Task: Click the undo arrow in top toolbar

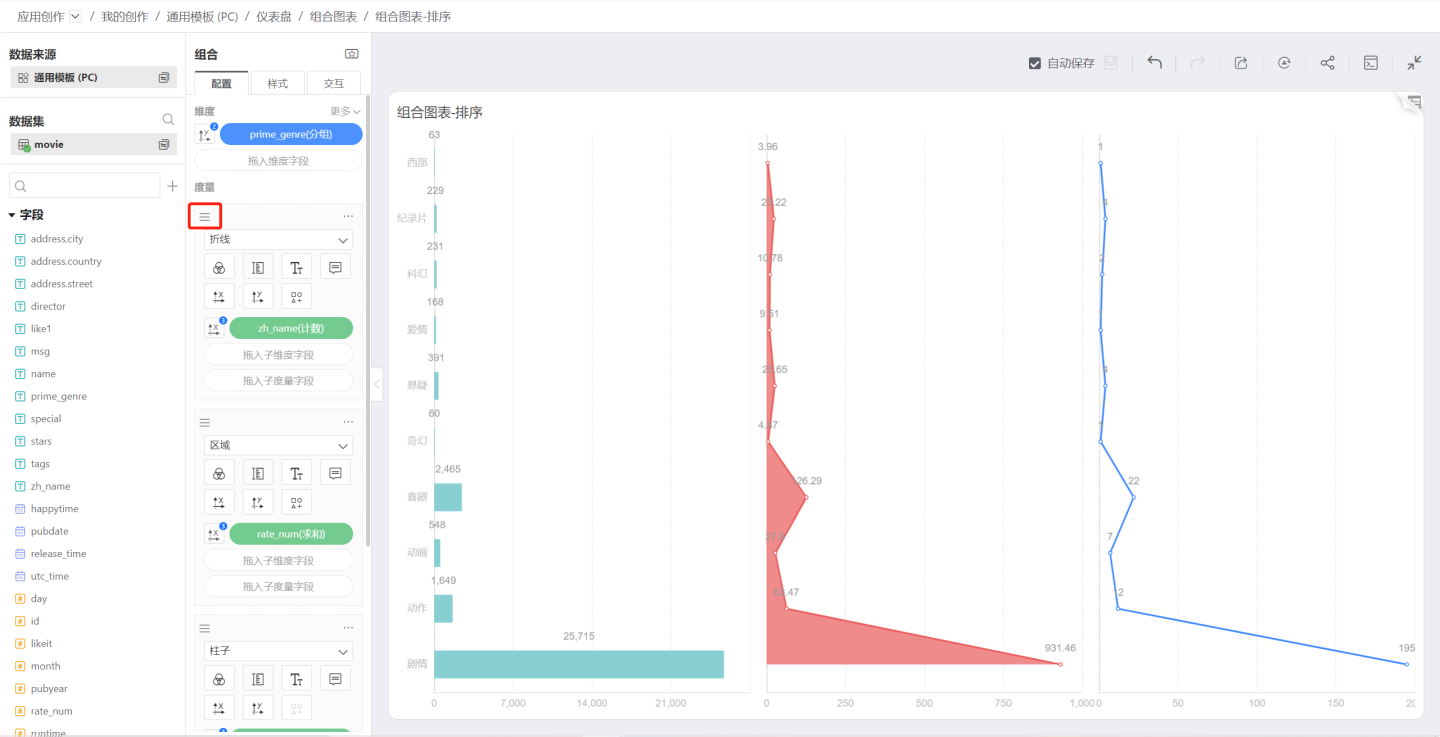Action: point(1154,63)
